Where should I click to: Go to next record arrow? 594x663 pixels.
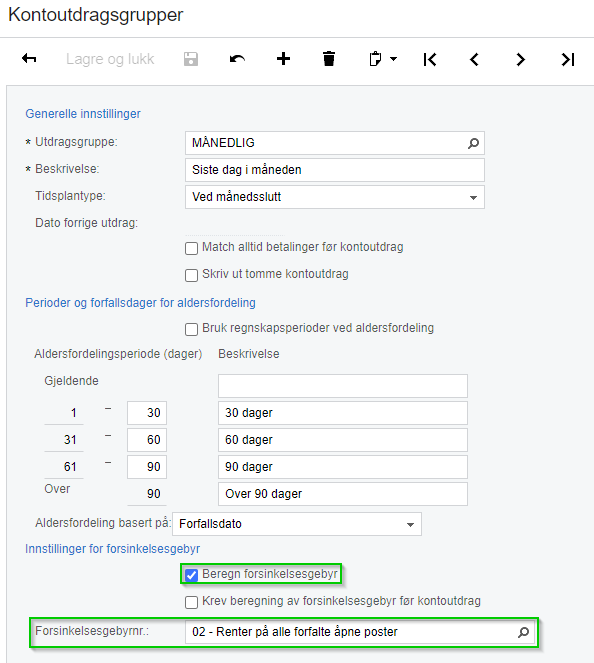click(x=520, y=59)
